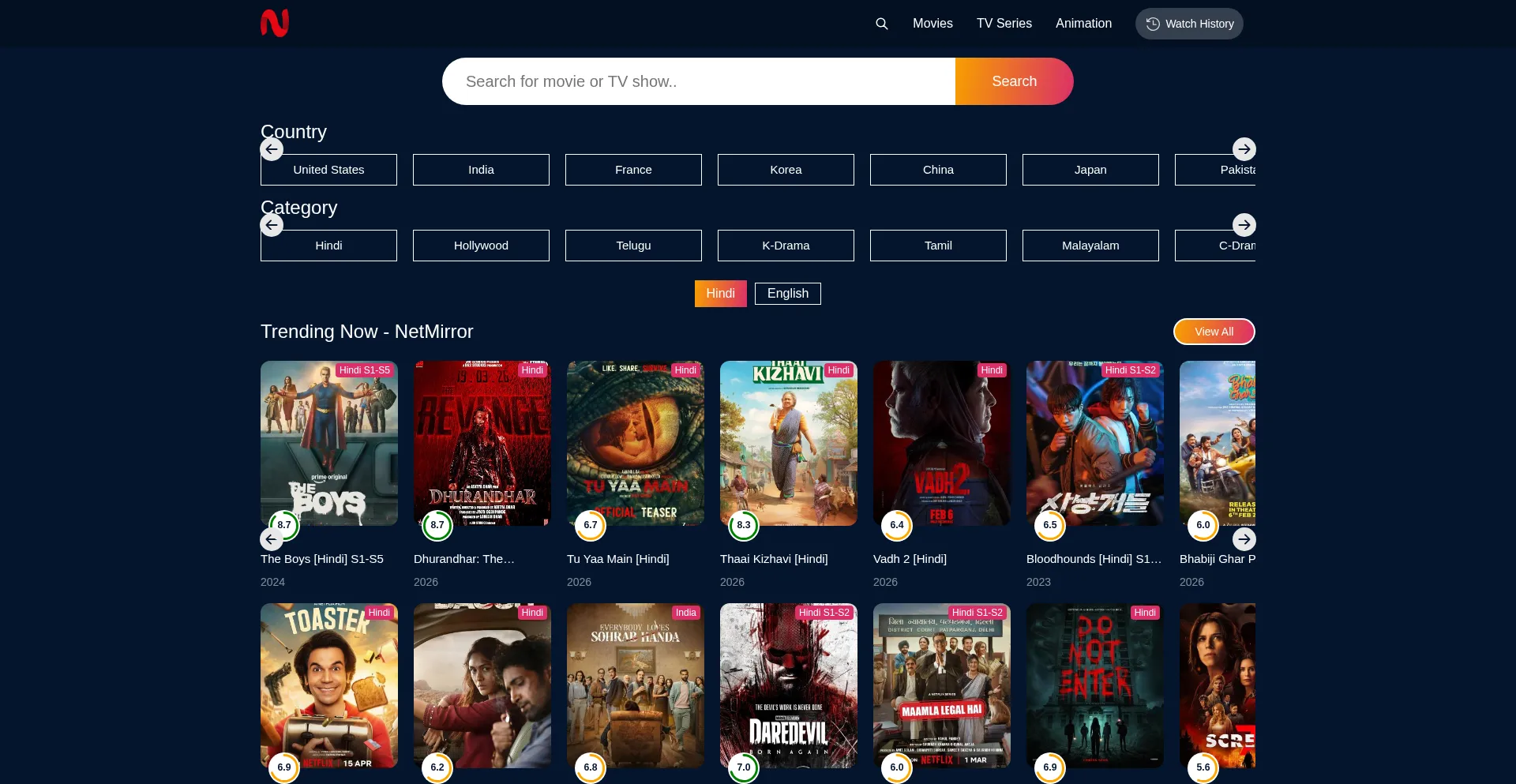Open TV Series in top navigation
Screen dimensions: 1516x784
click(1004, 24)
